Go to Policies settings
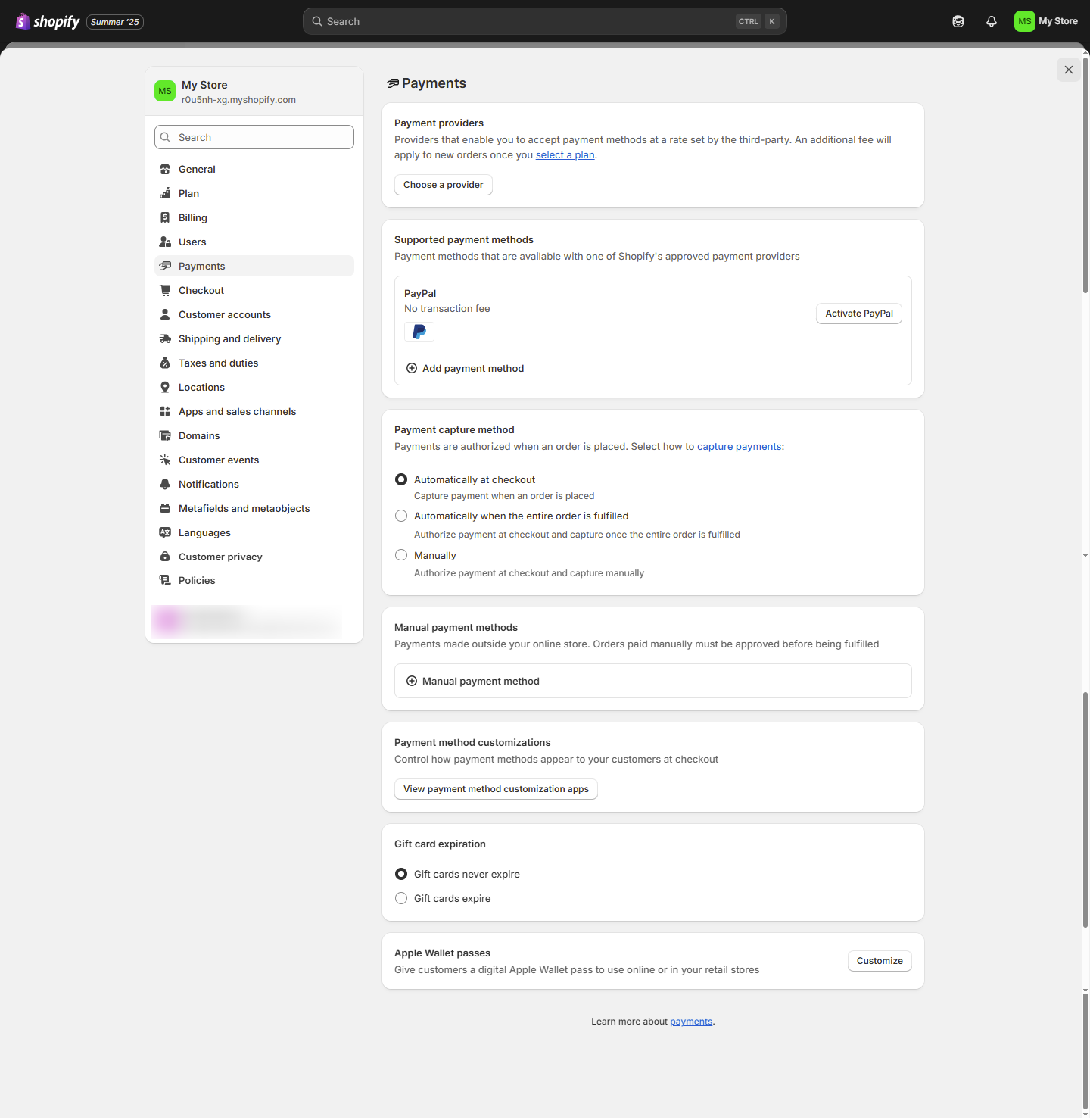1090x1120 pixels. tap(254, 580)
